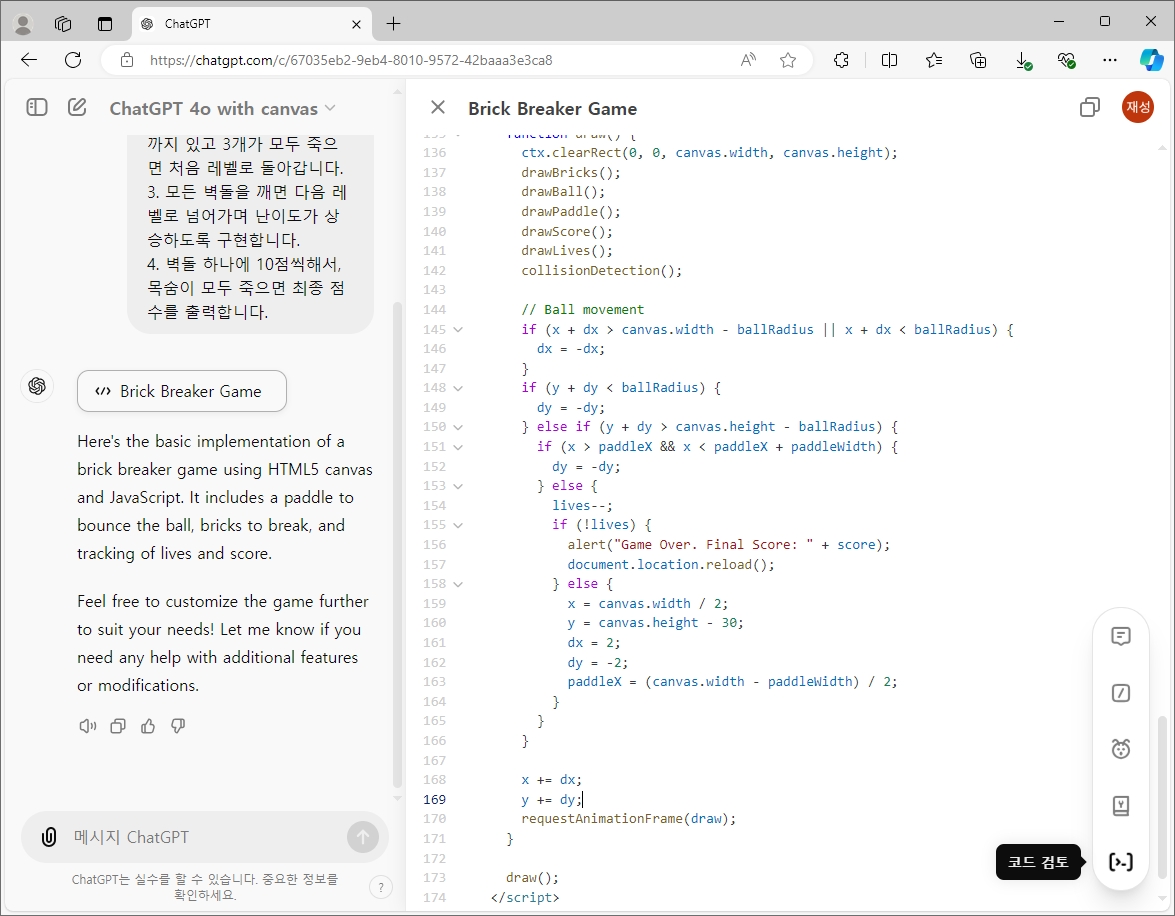Toggle the ChatGPT sidebar panel
1175x916 pixels.
pyautogui.click(x=37, y=108)
